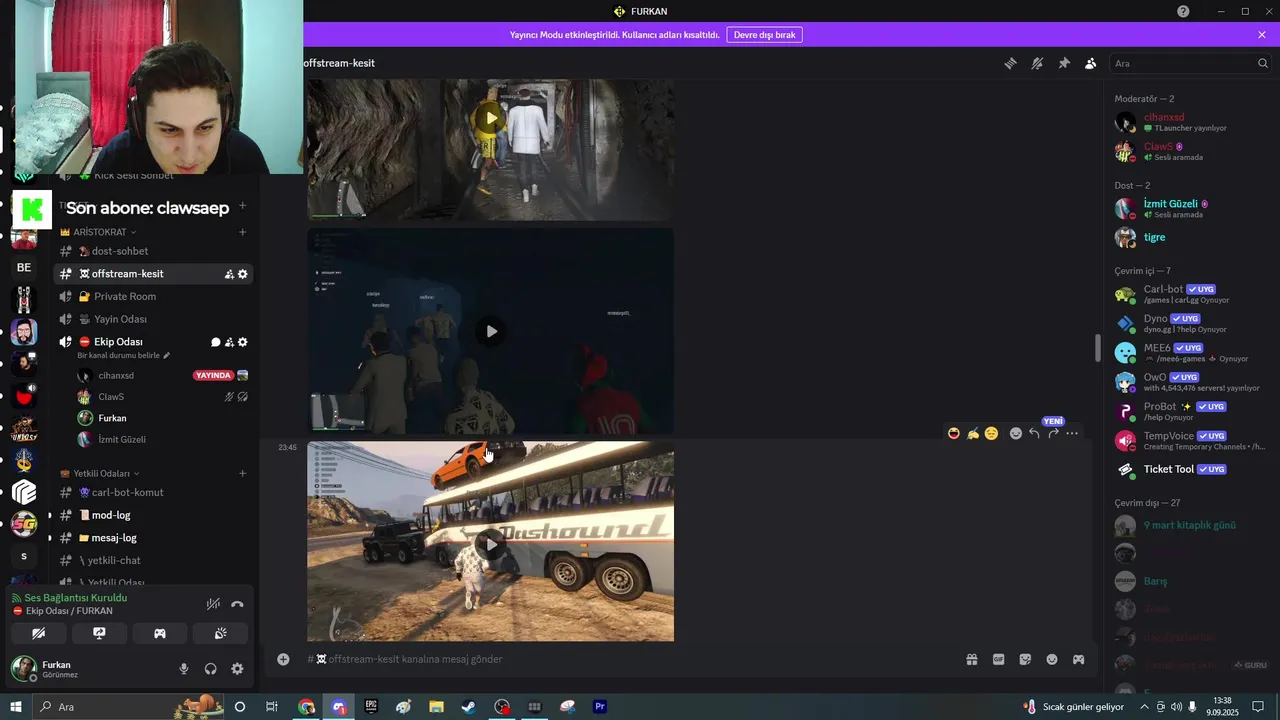
Task: Add channel to ARİSTOKRAT category plus
Action: click(242, 232)
